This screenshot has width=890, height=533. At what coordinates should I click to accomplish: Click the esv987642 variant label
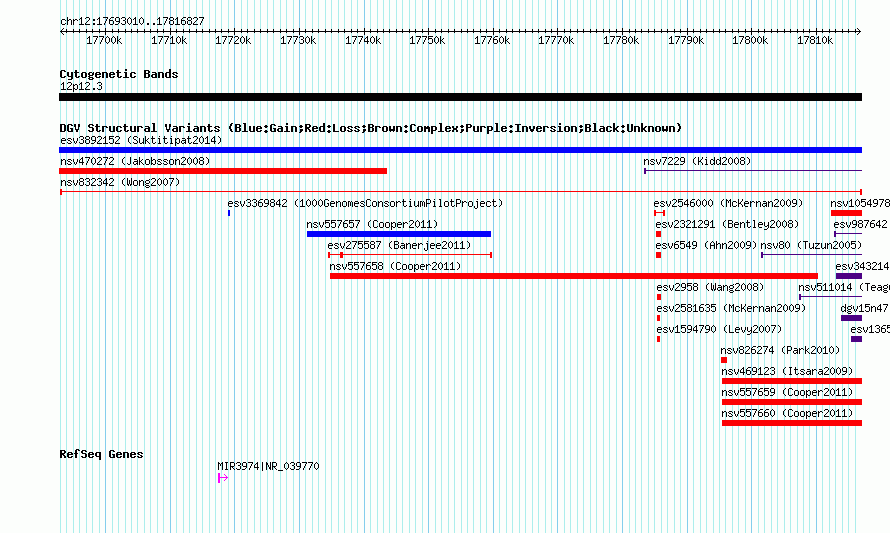[x=860, y=224]
